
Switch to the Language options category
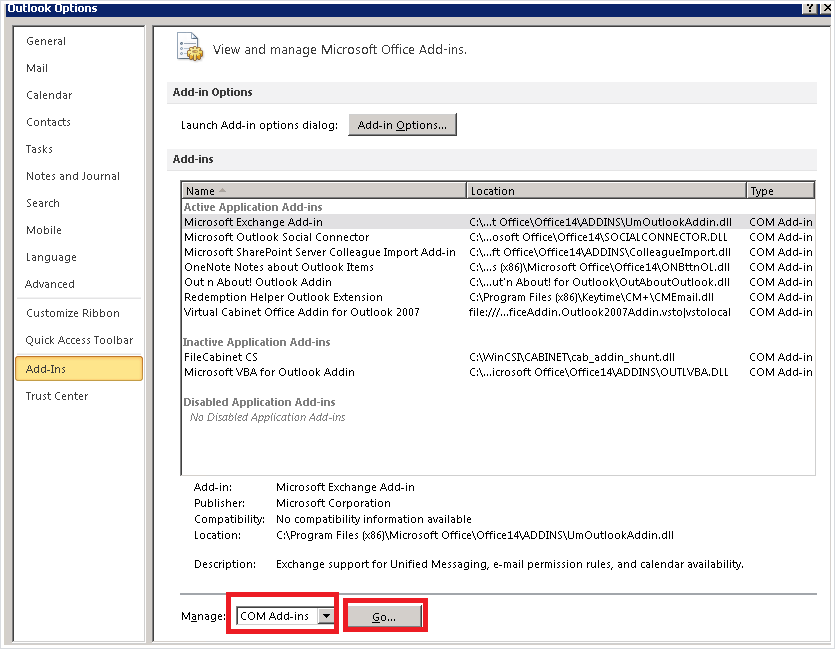[51, 257]
